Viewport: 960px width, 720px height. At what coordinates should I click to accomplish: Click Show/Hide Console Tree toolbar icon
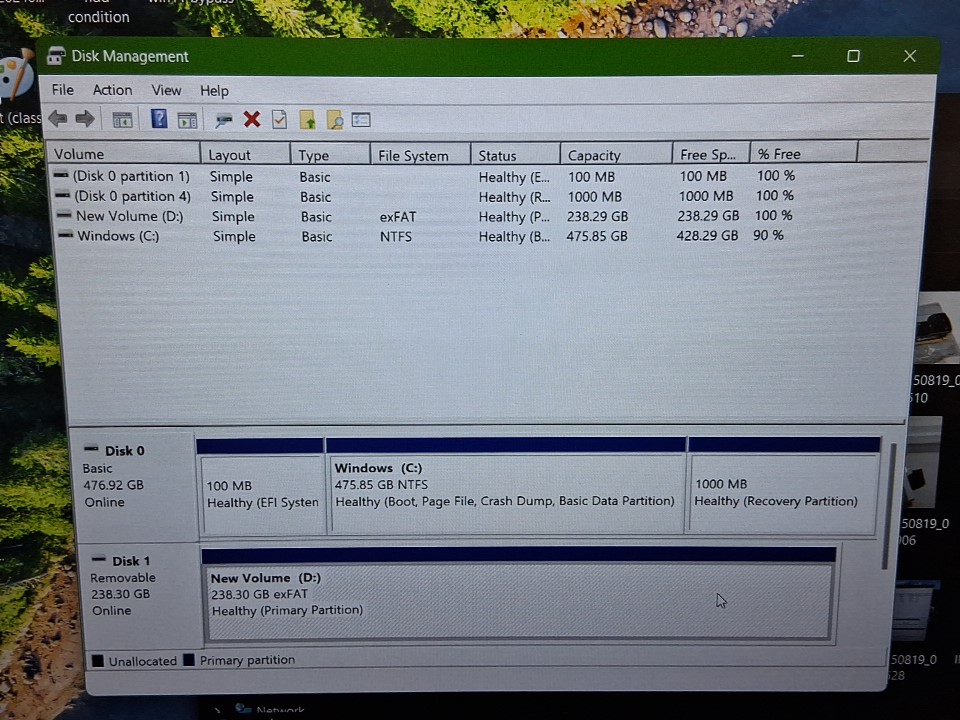point(122,120)
